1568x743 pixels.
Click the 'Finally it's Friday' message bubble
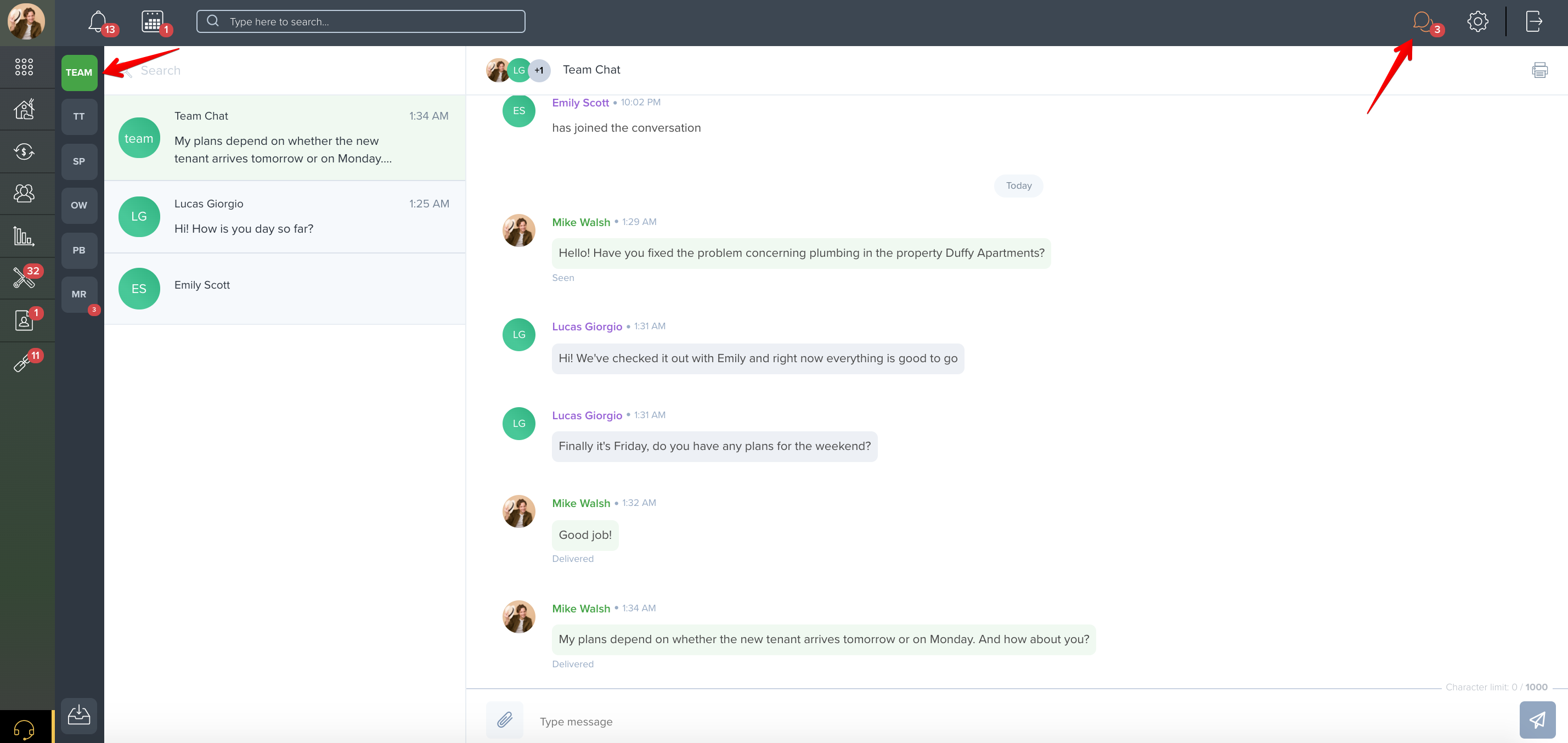pos(715,447)
